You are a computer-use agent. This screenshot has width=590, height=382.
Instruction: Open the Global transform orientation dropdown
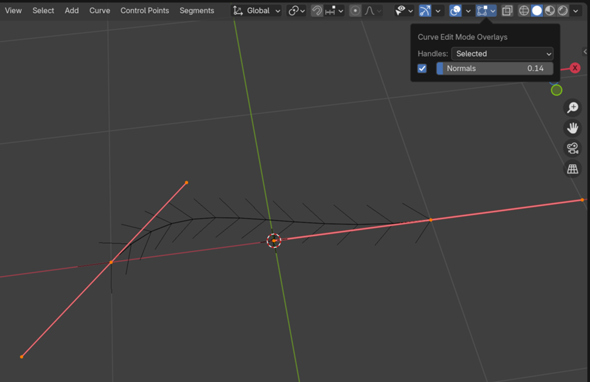[x=256, y=11]
